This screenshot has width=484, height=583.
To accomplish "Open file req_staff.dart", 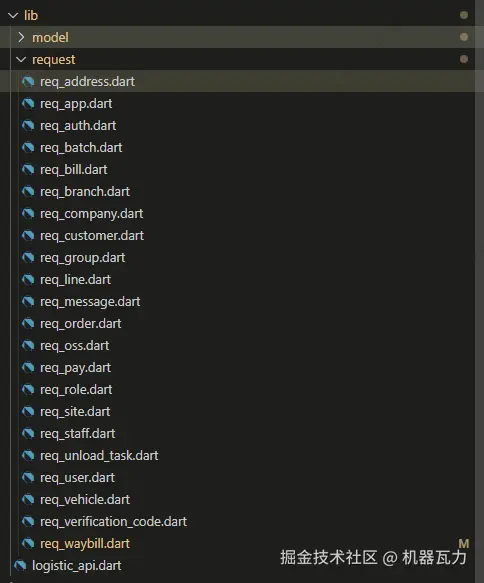I will click(x=78, y=434).
